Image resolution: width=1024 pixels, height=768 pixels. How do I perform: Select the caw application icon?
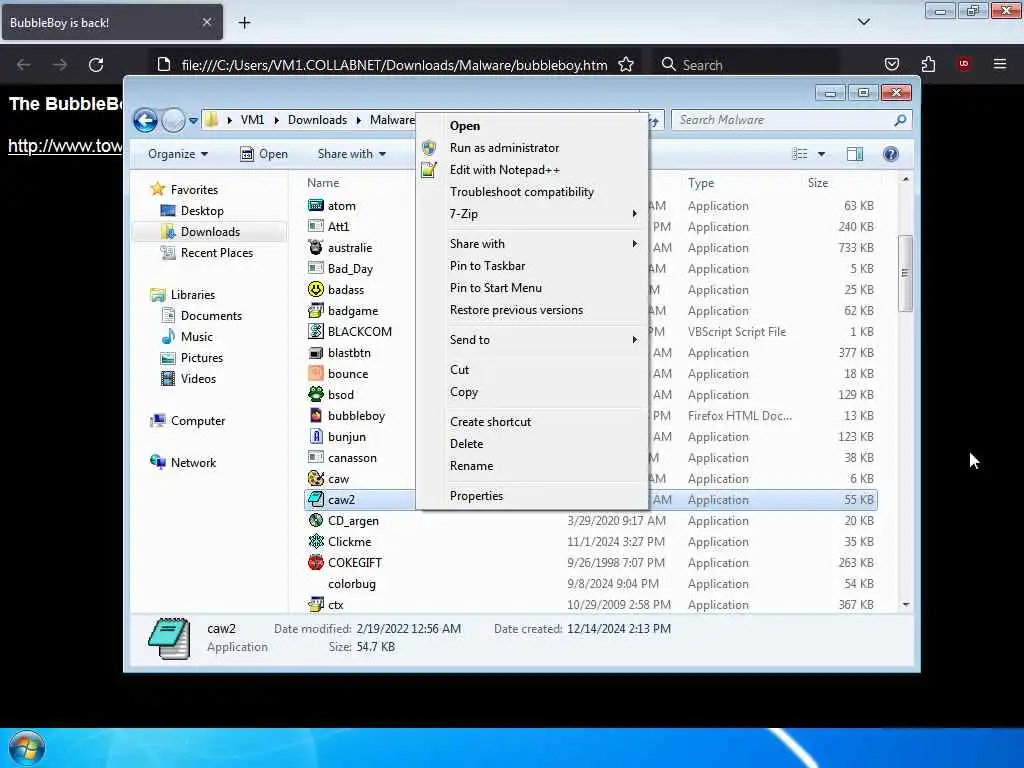click(315, 478)
